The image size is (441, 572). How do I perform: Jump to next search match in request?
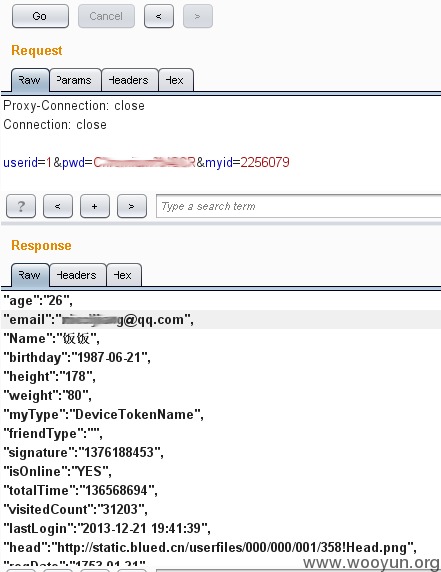132,206
